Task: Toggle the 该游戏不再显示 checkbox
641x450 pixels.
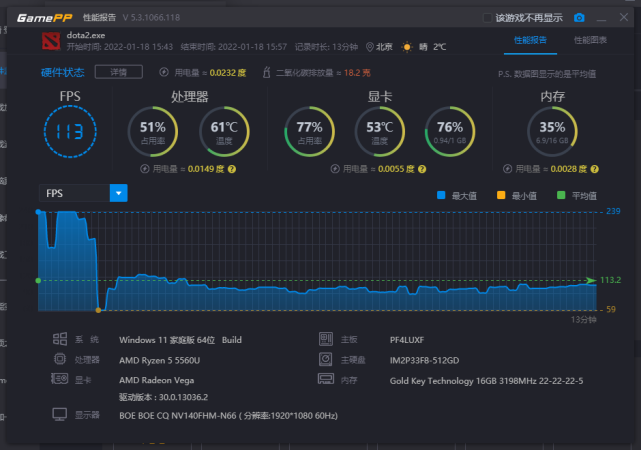Action: (x=487, y=18)
